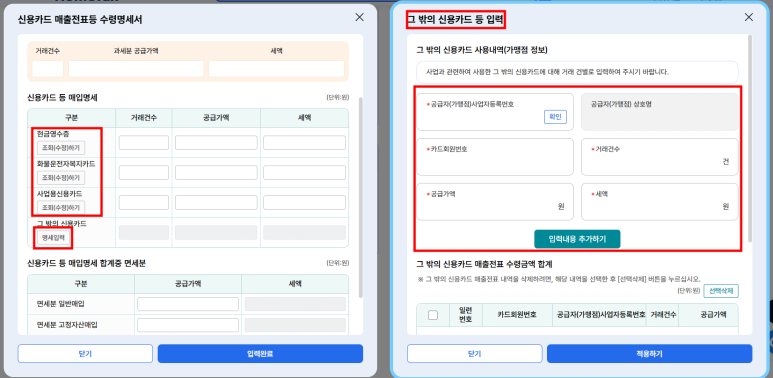The height and width of the screenshot is (378, 773).
Task: Focus 사업용신용카드 세액 input
Action: click(304, 203)
